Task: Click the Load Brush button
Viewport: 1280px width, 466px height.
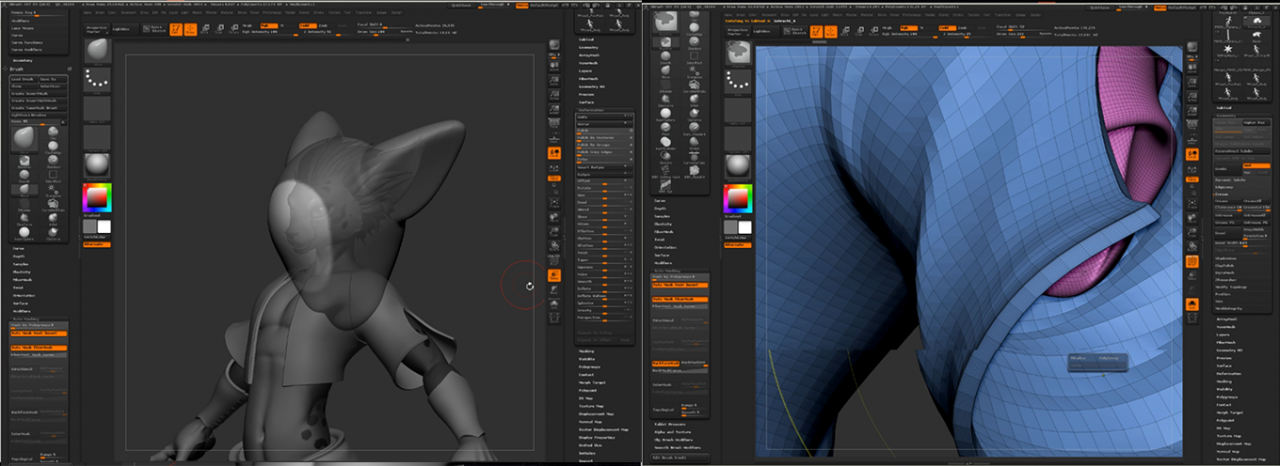Action: click(22, 78)
